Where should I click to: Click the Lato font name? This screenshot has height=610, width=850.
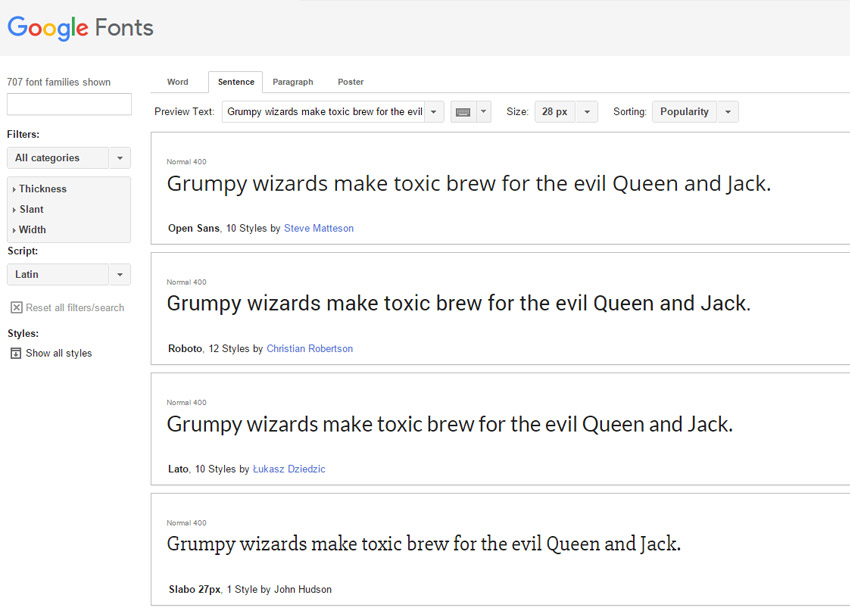tap(178, 469)
